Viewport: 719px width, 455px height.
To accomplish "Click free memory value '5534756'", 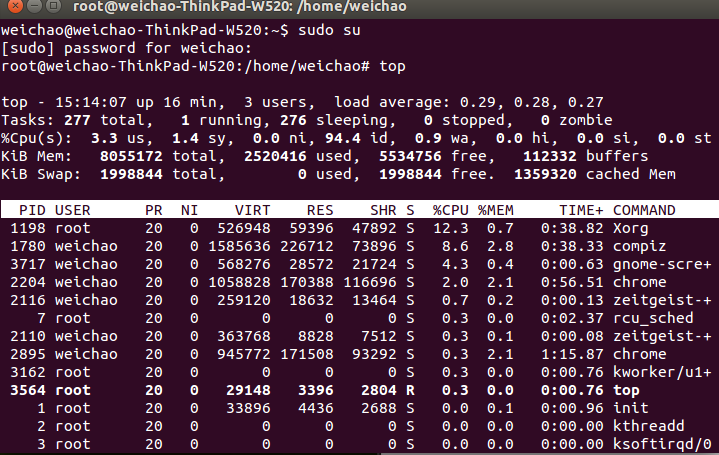I will 410,156.
